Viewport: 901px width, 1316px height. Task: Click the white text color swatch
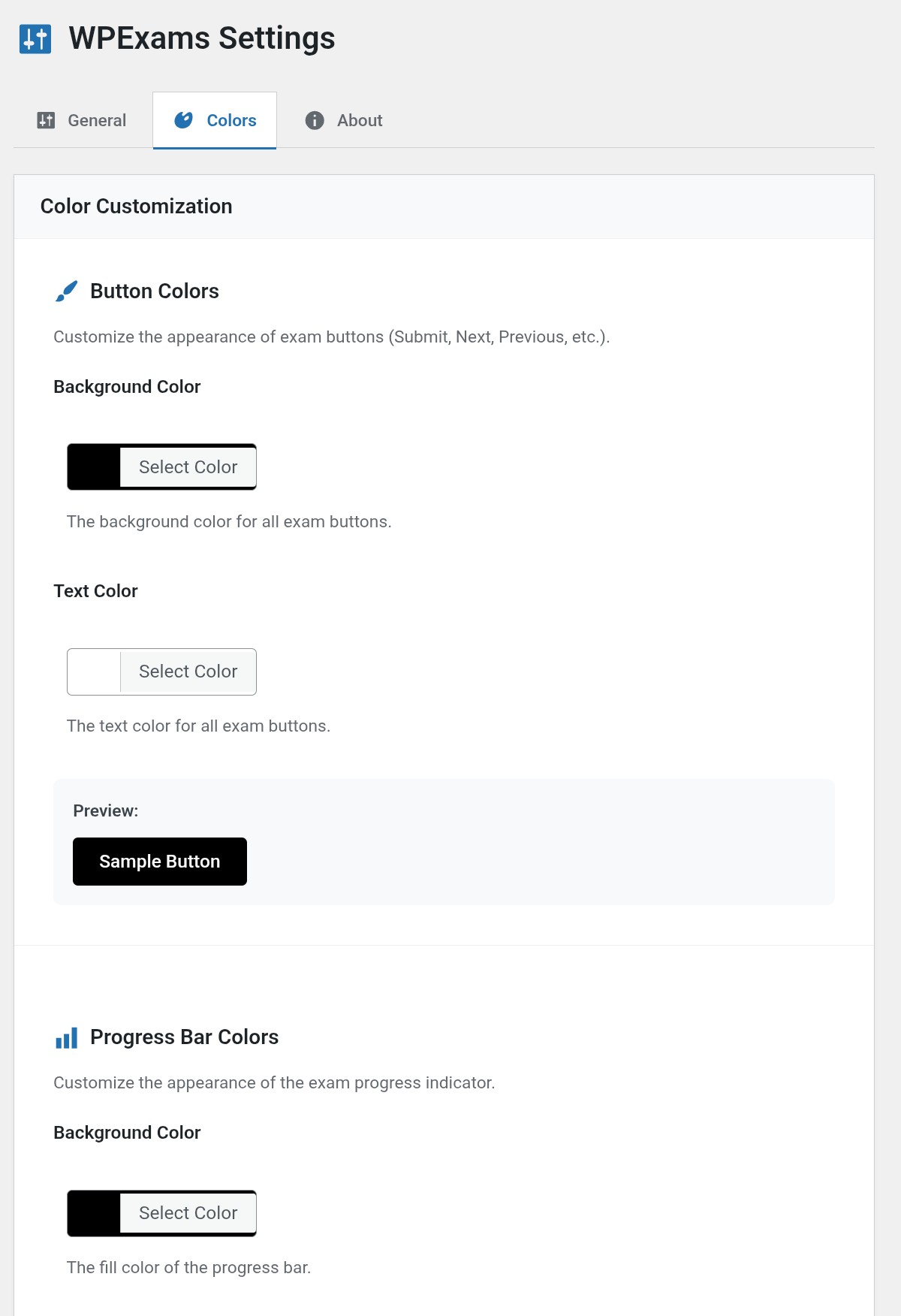(x=92, y=671)
